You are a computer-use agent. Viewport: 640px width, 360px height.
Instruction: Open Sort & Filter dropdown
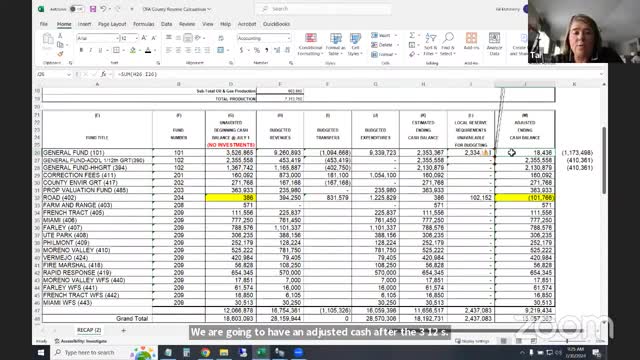(430, 44)
